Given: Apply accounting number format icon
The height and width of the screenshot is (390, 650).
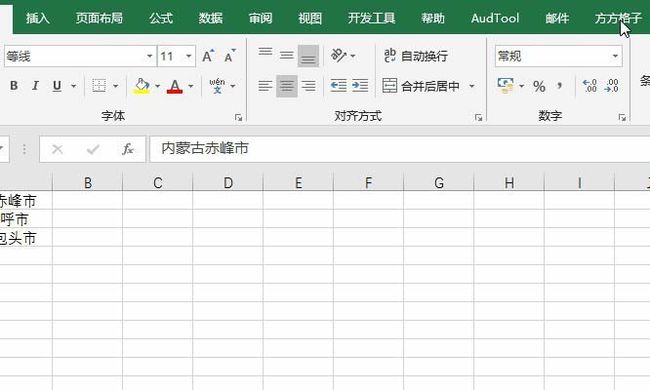Looking at the screenshot, I should [x=505, y=86].
